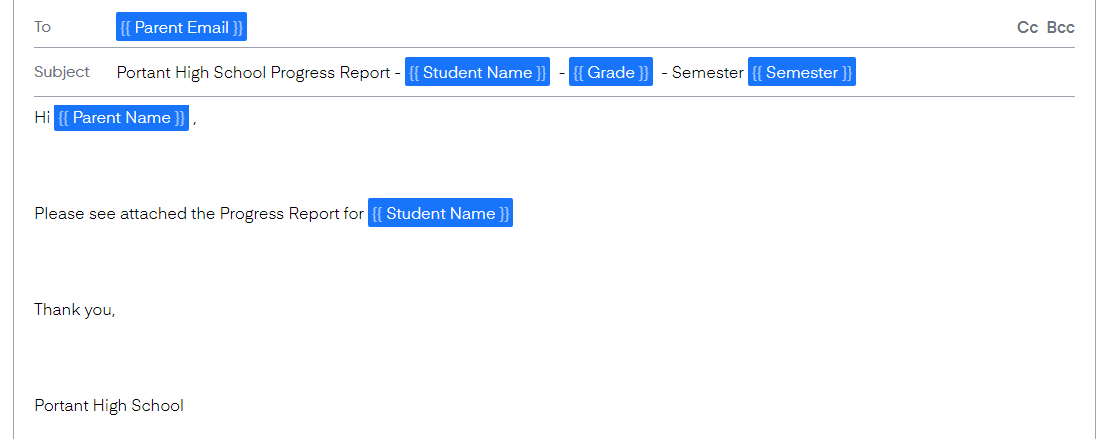Place cursor in 'Portant High School Progress Report' subject text
This screenshot has width=1103, height=439.
255,72
